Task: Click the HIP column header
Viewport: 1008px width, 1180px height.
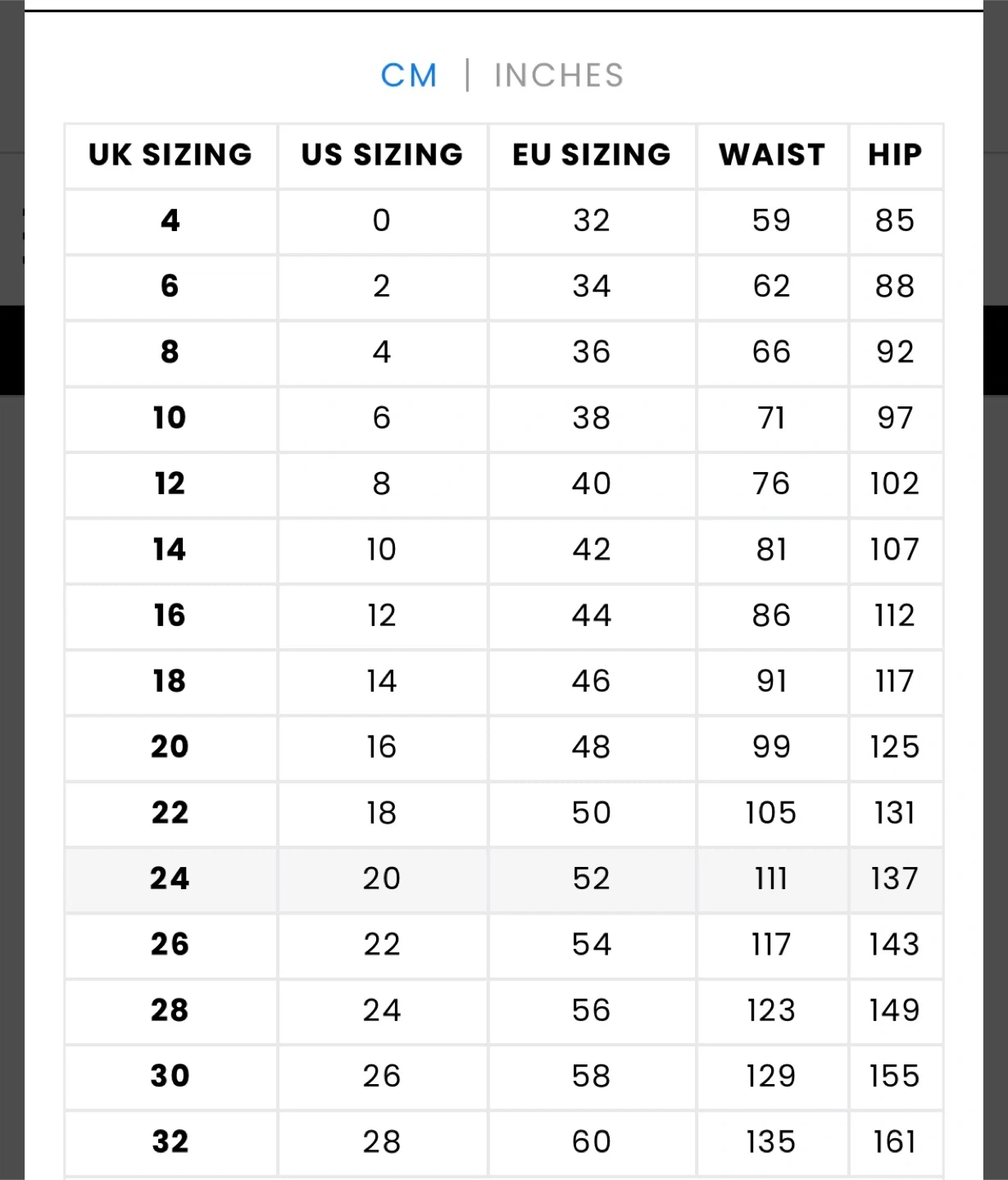Action: 895,155
